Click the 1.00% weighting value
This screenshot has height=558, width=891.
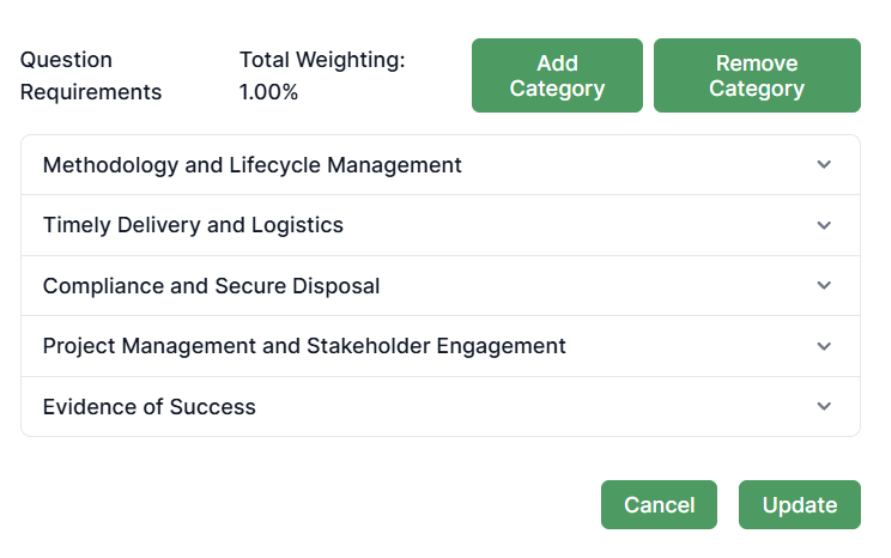tap(269, 92)
